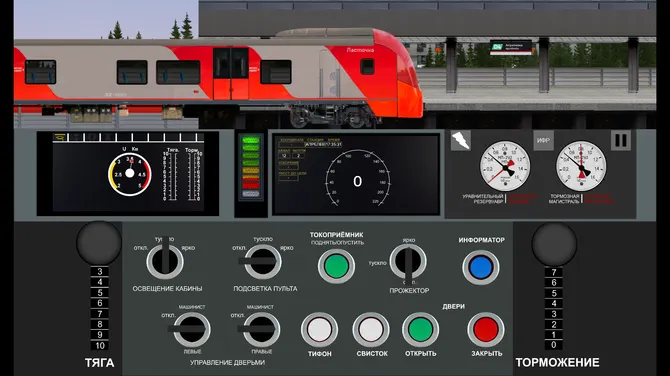Activate the blue ИНФОРМАТОР button
Image resolution: width=670 pixels, height=376 pixels.
click(481, 267)
